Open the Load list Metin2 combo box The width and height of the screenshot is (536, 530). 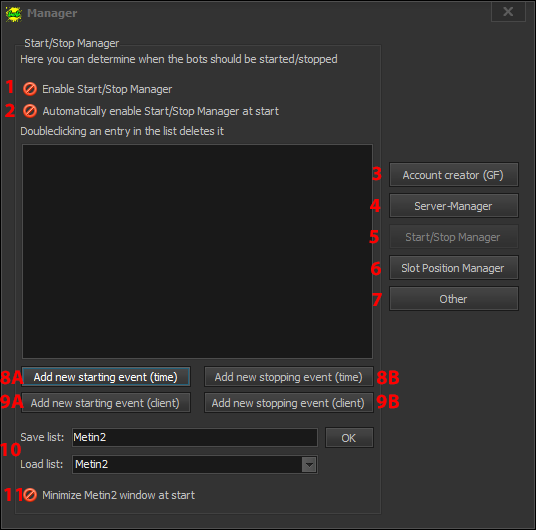point(195,464)
